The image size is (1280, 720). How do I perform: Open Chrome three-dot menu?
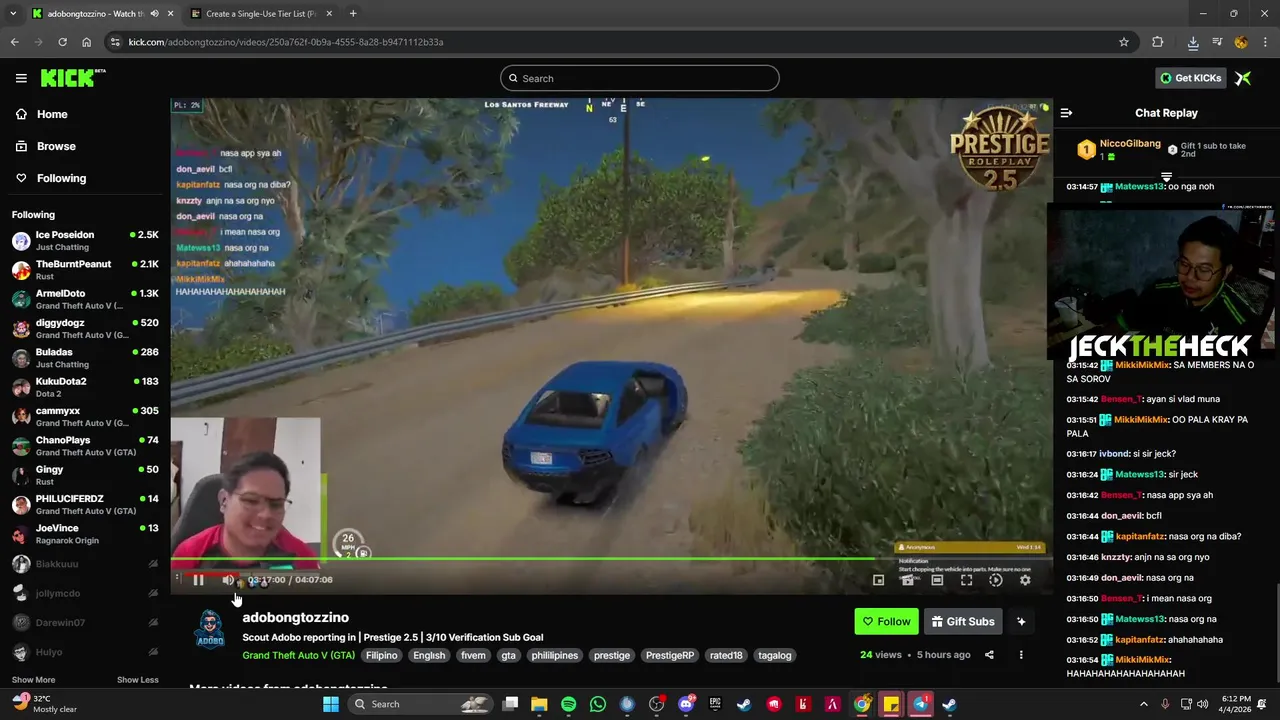tap(1265, 42)
